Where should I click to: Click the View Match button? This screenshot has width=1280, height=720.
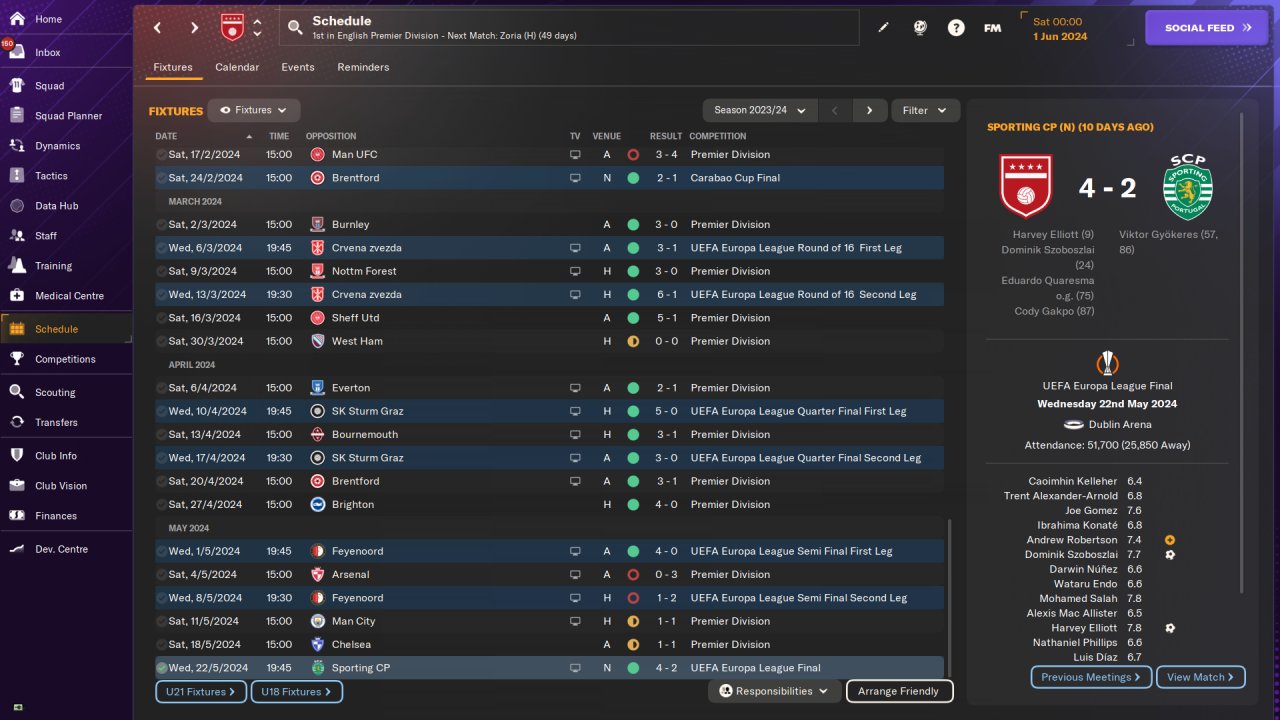click(x=1200, y=677)
